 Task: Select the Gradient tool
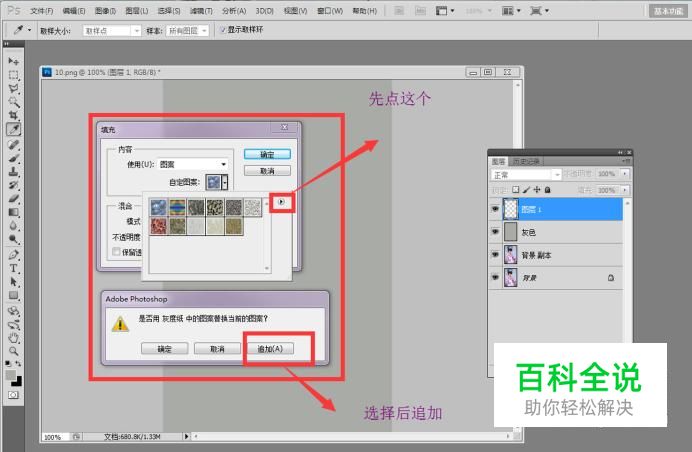[x=14, y=212]
